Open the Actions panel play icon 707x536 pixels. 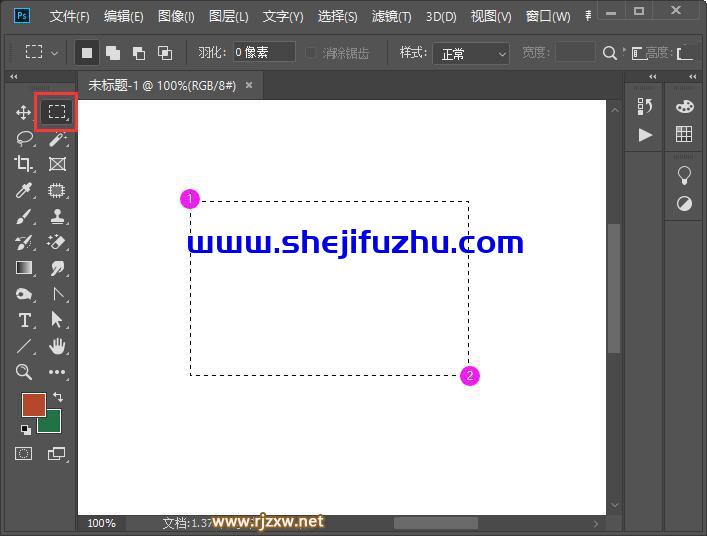tap(645, 135)
